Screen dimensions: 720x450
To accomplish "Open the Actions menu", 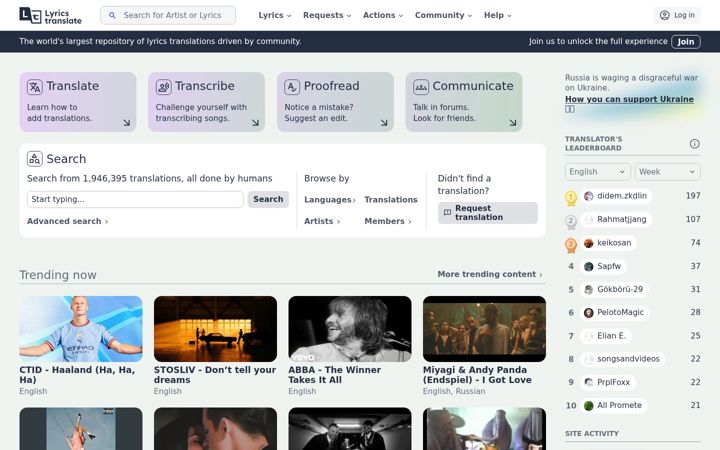I will pyautogui.click(x=383, y=15).
